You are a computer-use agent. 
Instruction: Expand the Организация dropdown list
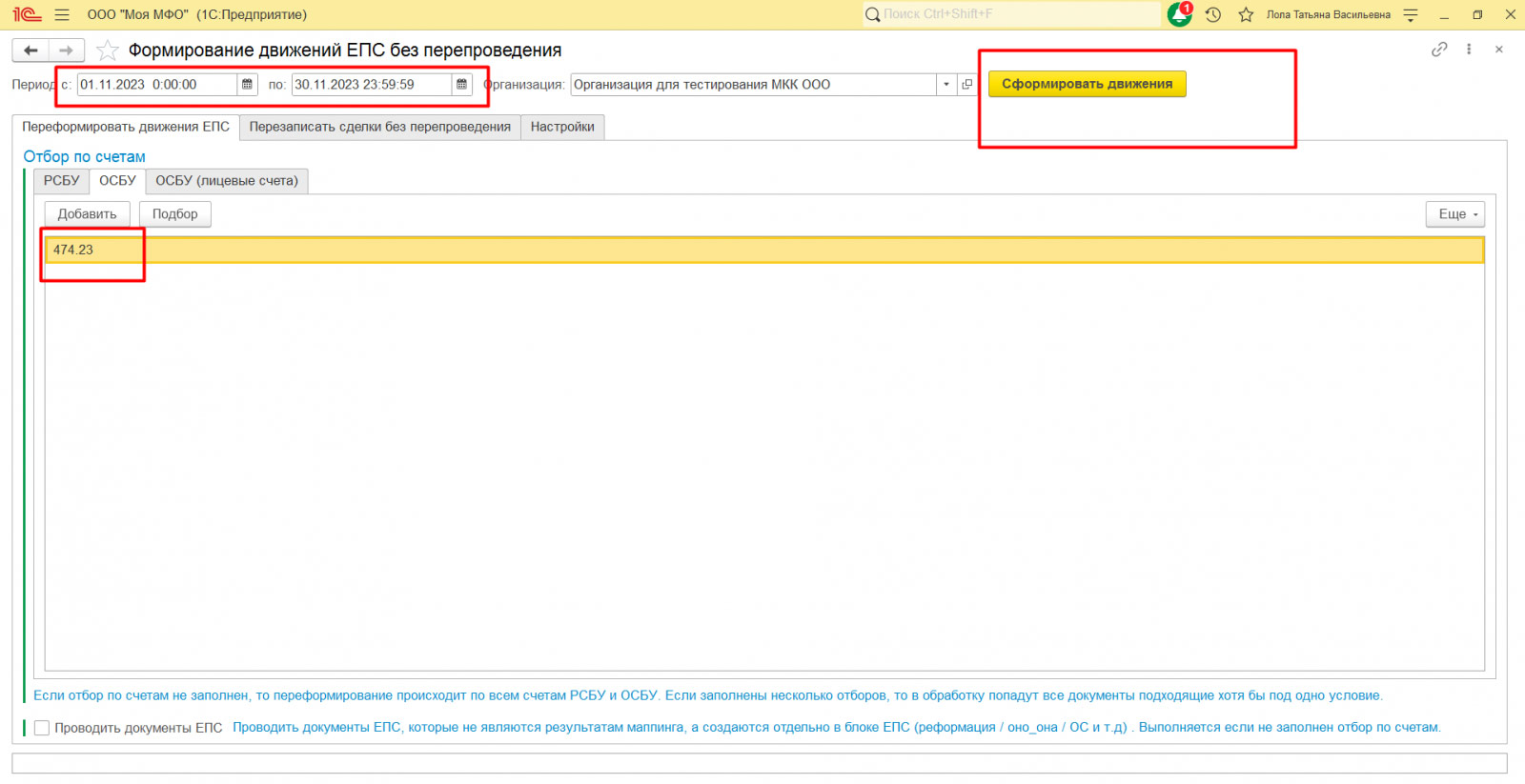pyautogui.click(x=946, y=85)
